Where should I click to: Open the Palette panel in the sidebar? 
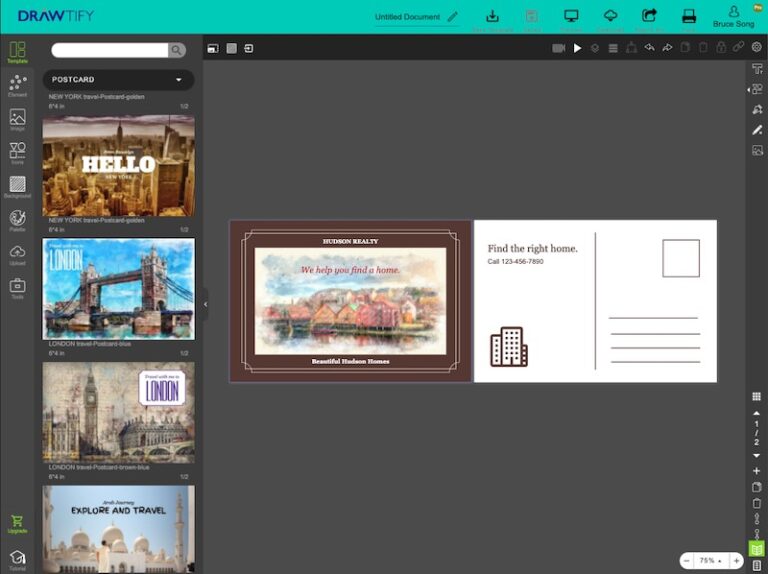[x=17, y=220]
